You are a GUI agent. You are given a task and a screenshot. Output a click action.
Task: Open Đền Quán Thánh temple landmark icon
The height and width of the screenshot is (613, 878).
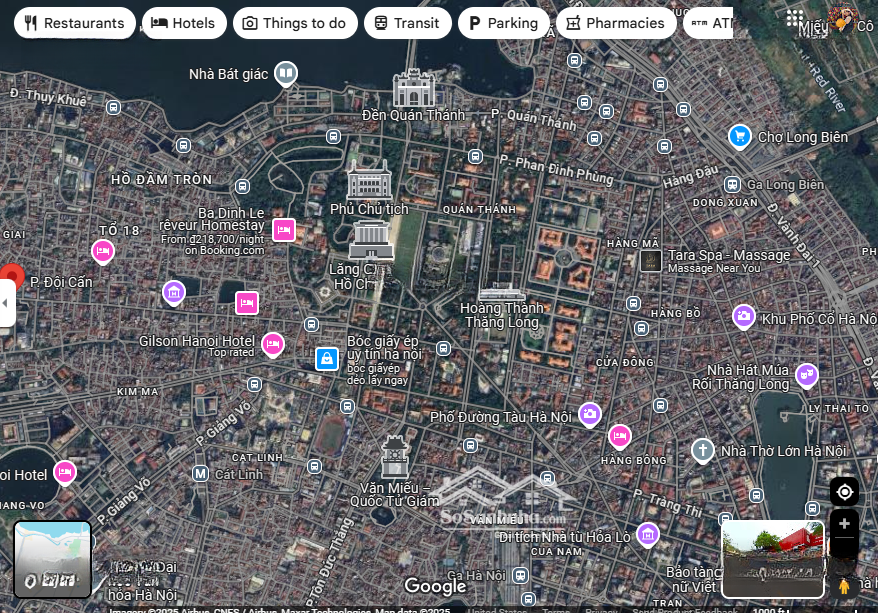[x=414, y=88]
